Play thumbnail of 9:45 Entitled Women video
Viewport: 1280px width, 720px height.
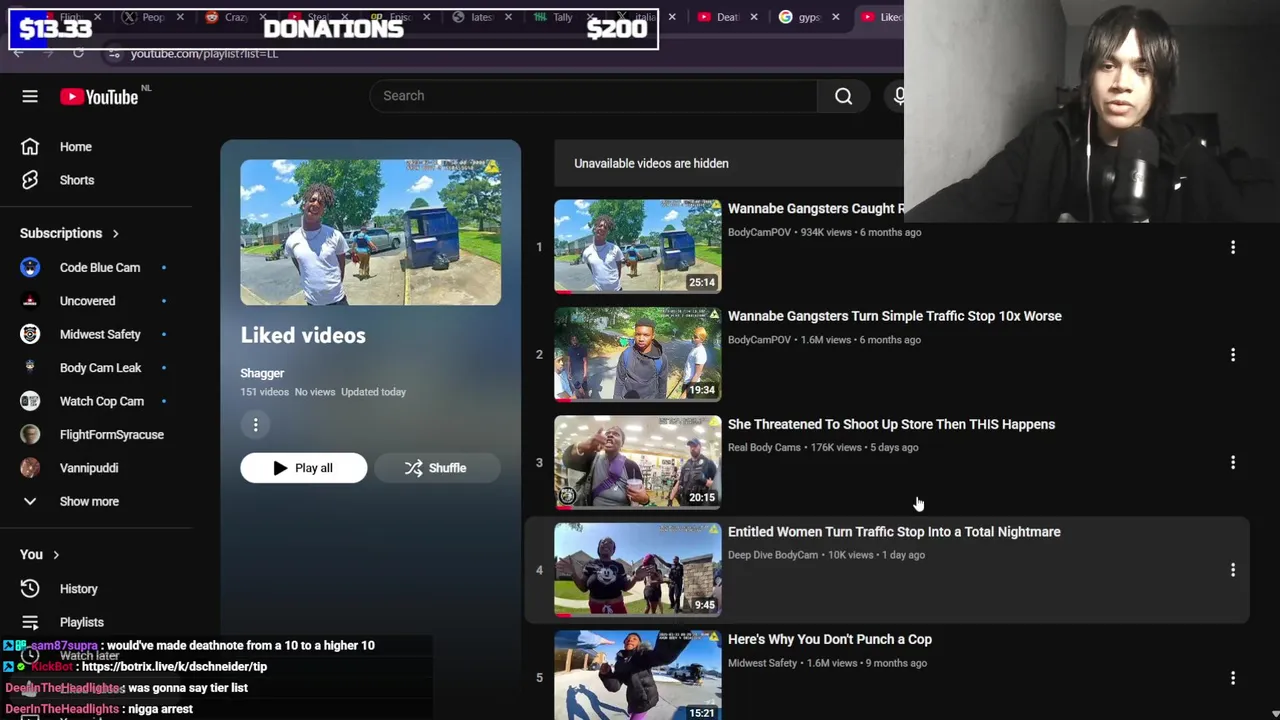638,570
